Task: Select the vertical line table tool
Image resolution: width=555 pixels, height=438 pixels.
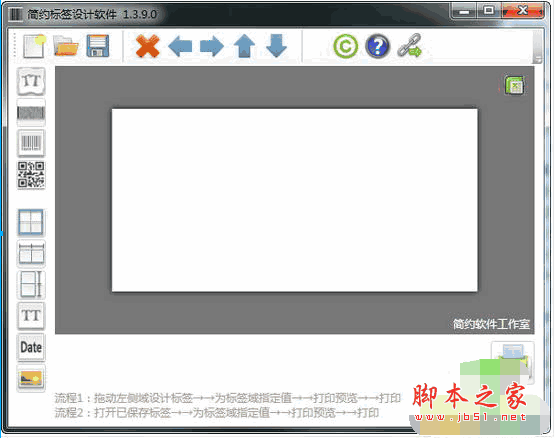Action: tap(31, 285)
